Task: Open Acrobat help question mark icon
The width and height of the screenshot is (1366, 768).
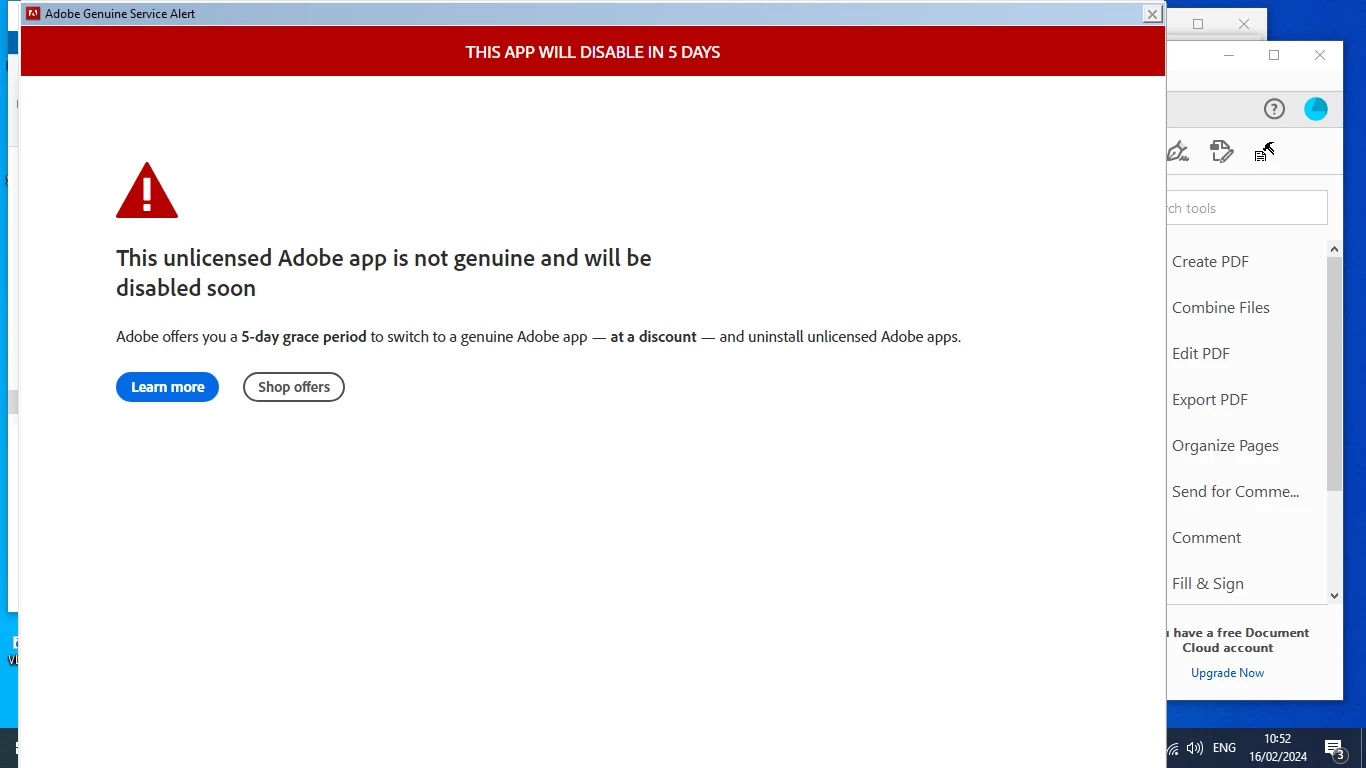Action: [1274, 109]
